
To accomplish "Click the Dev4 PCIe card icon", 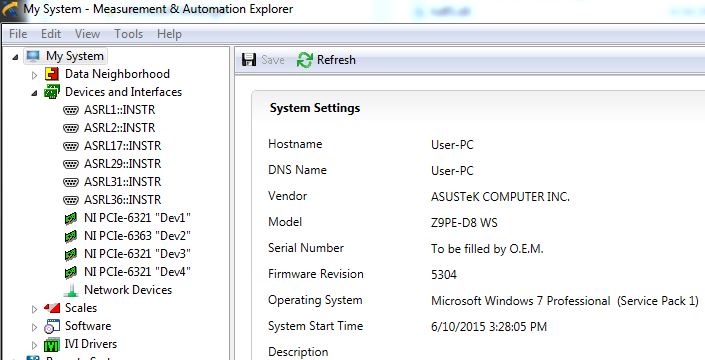I will [x=71, y=272].
